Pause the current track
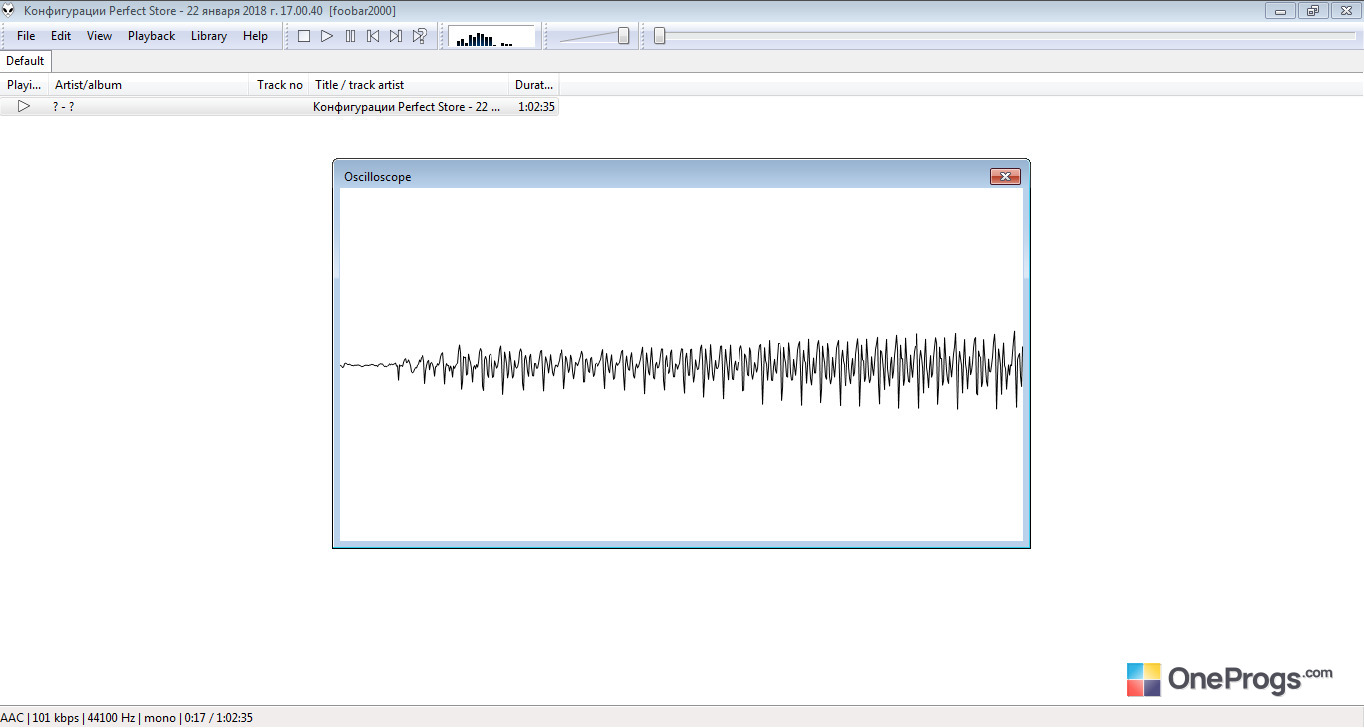 (350, 36)
